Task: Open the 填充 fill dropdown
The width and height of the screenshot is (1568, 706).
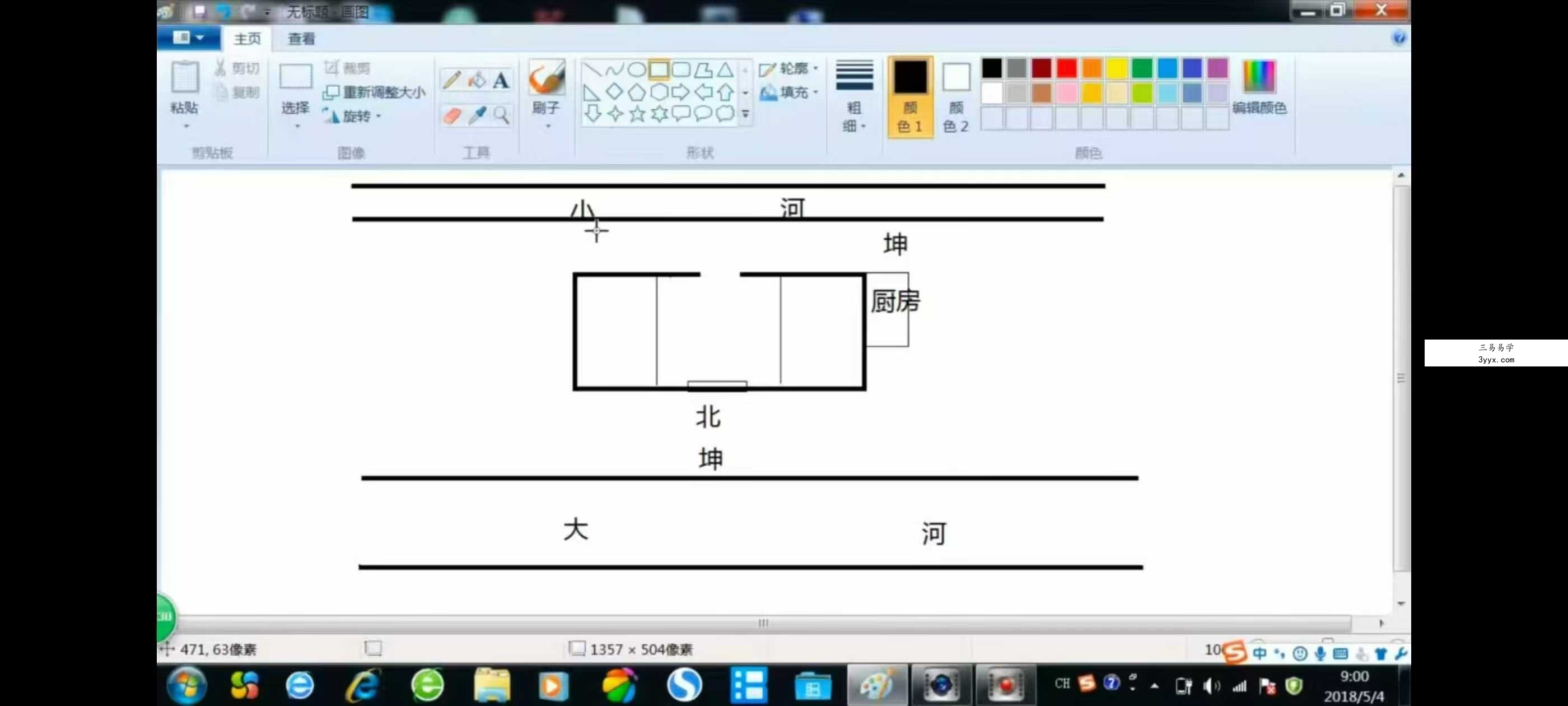Action: (x=789, y=92)
